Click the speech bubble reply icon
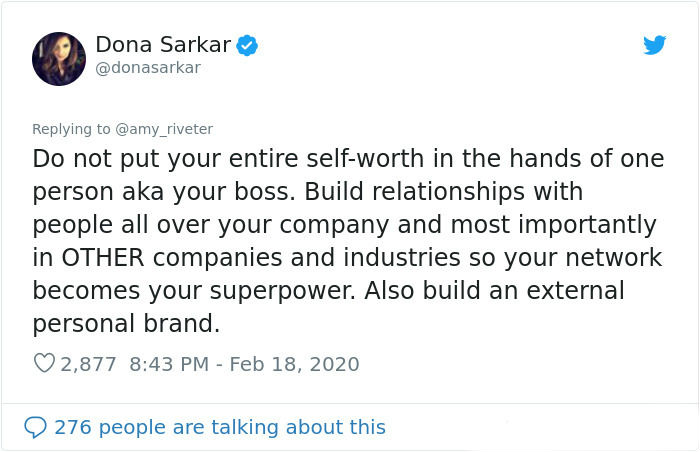The width and height of the screenshot is (700, 452). pos(35,427)
